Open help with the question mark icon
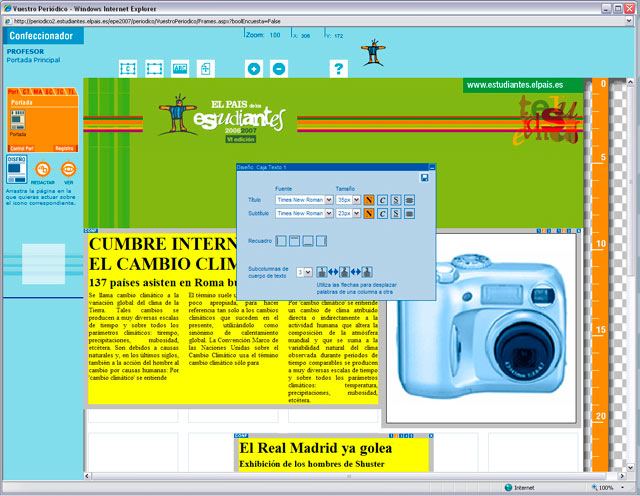Image resolution: width=640 pixels, height=496 pixels. coord(339,69)
